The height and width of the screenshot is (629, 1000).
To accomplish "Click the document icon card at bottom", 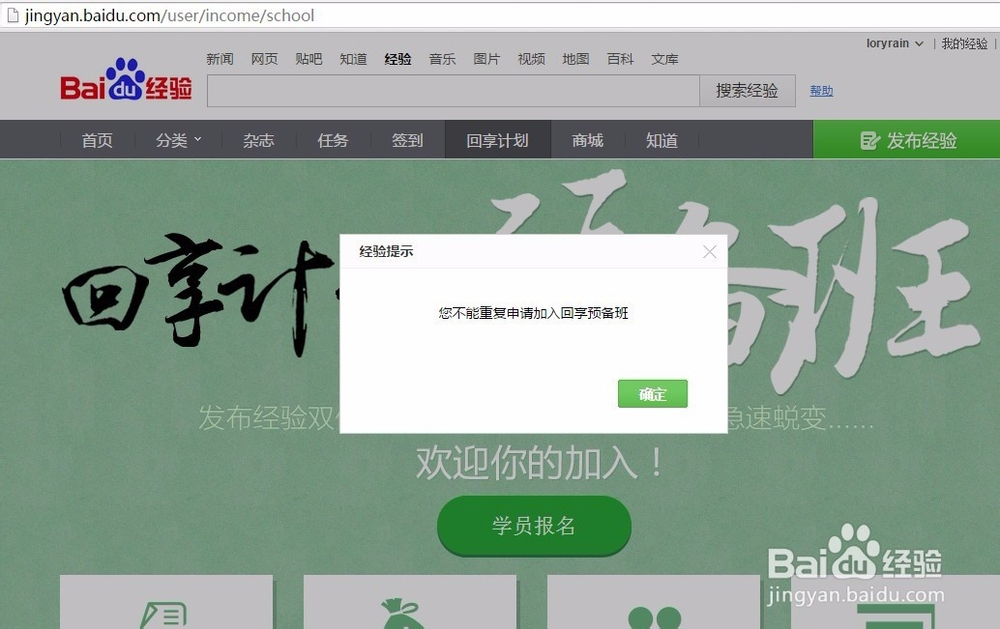I will pos(166,602).
